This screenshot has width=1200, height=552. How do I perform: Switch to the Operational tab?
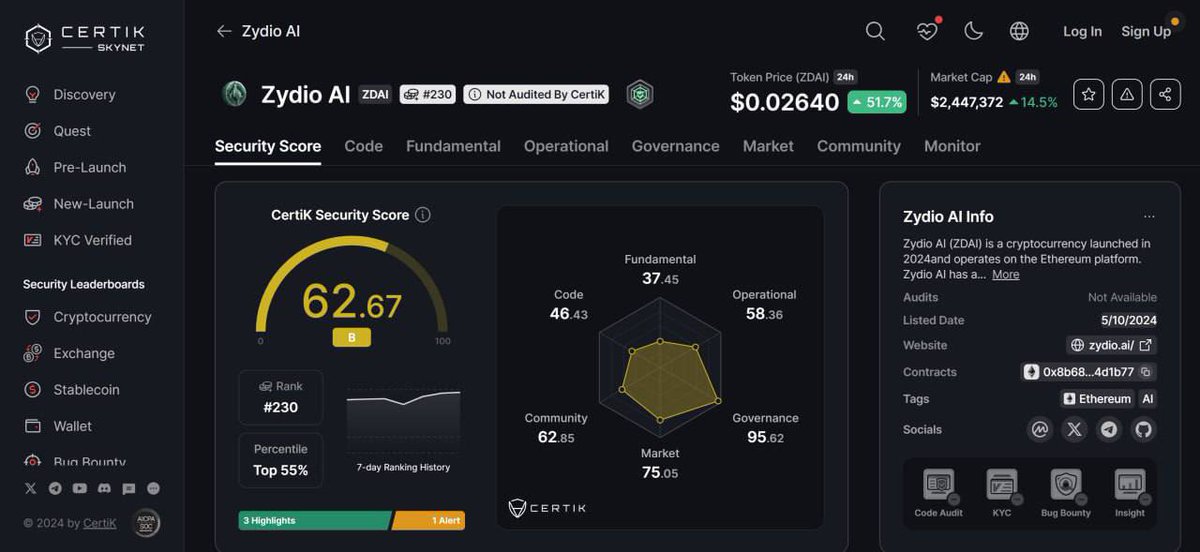pos(566,146)
